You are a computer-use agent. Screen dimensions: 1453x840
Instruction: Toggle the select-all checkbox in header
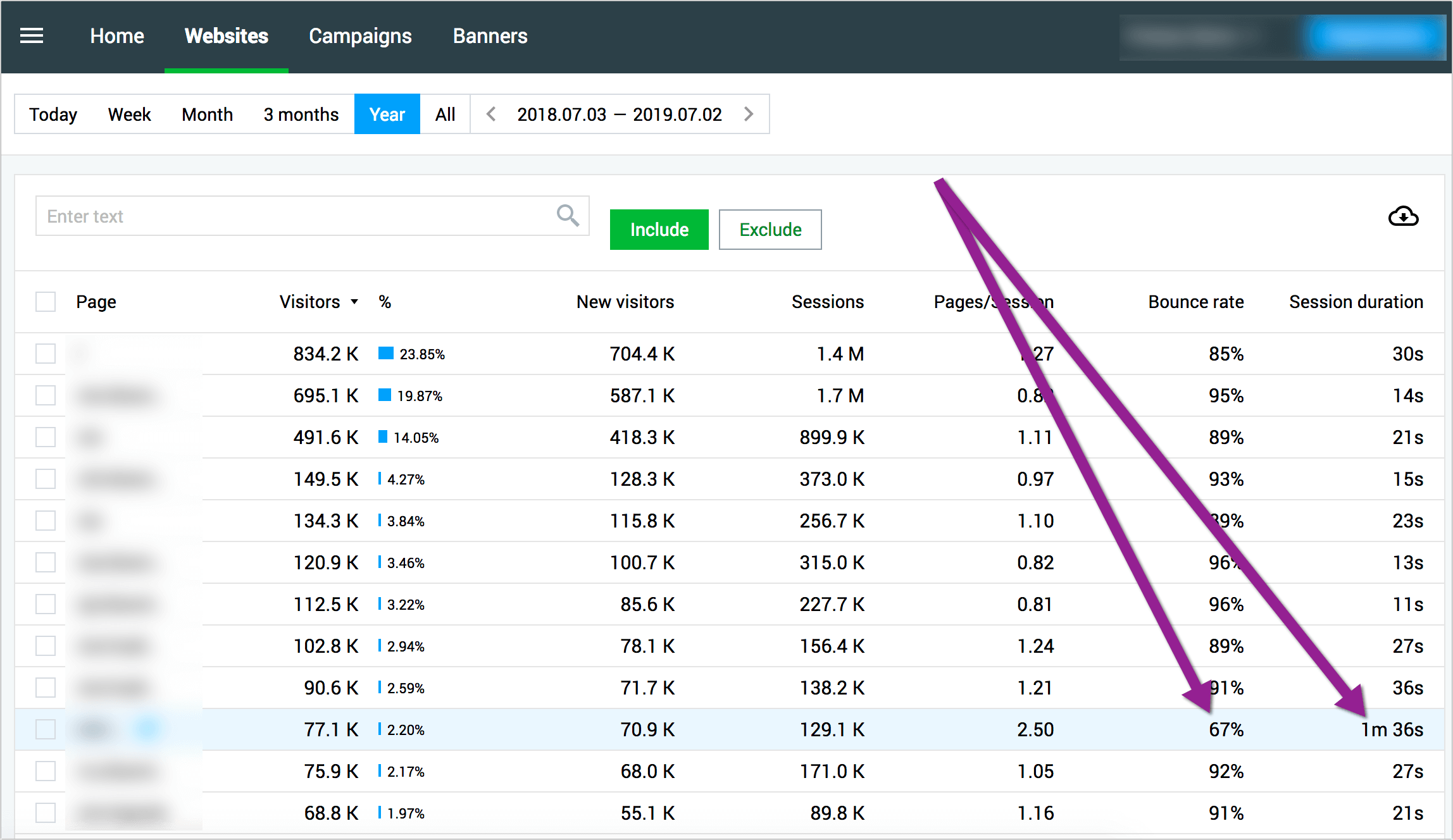[46, 302]
